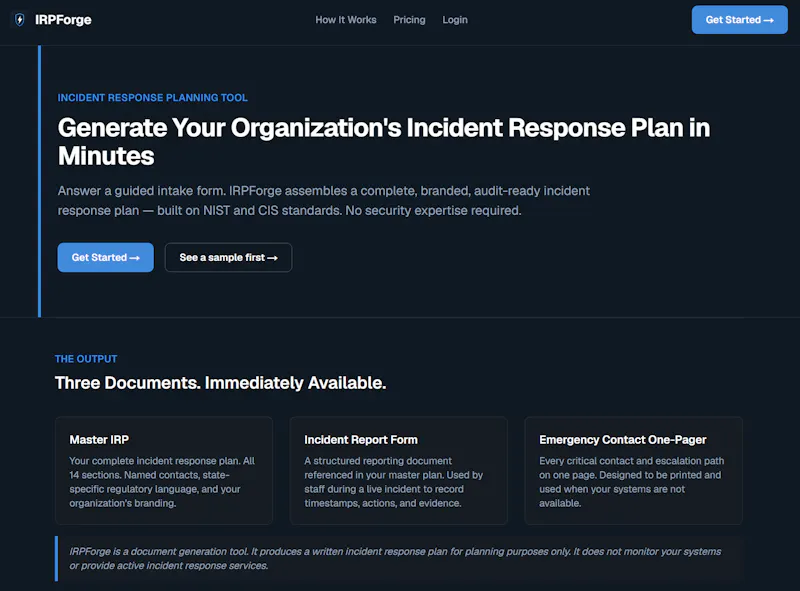Image resolution: width=800 pixels, height=591 pixels.
Task: Select the Master IRP card title
Action: pos(99,439)
